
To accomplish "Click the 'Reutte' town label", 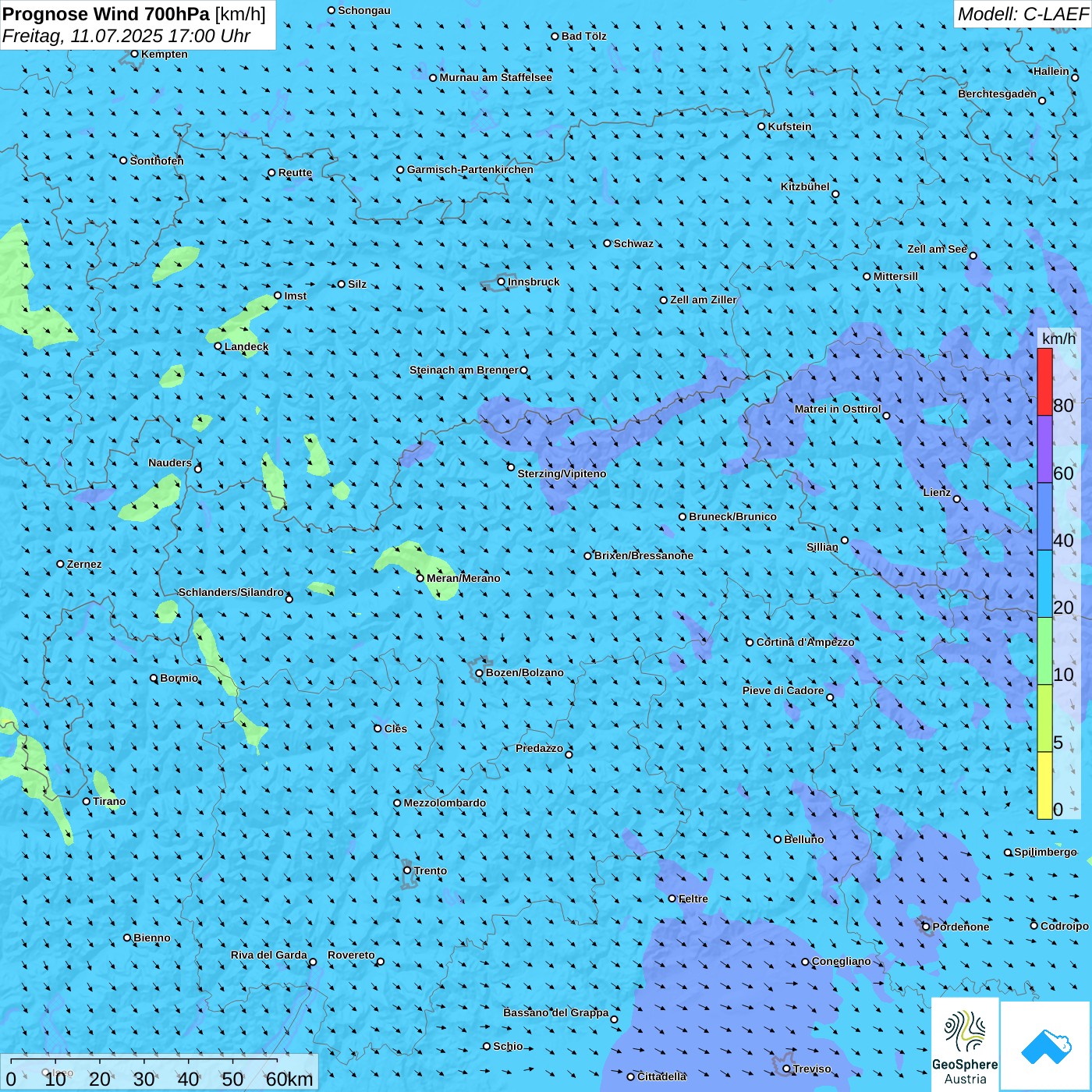I will click(295, 172).
